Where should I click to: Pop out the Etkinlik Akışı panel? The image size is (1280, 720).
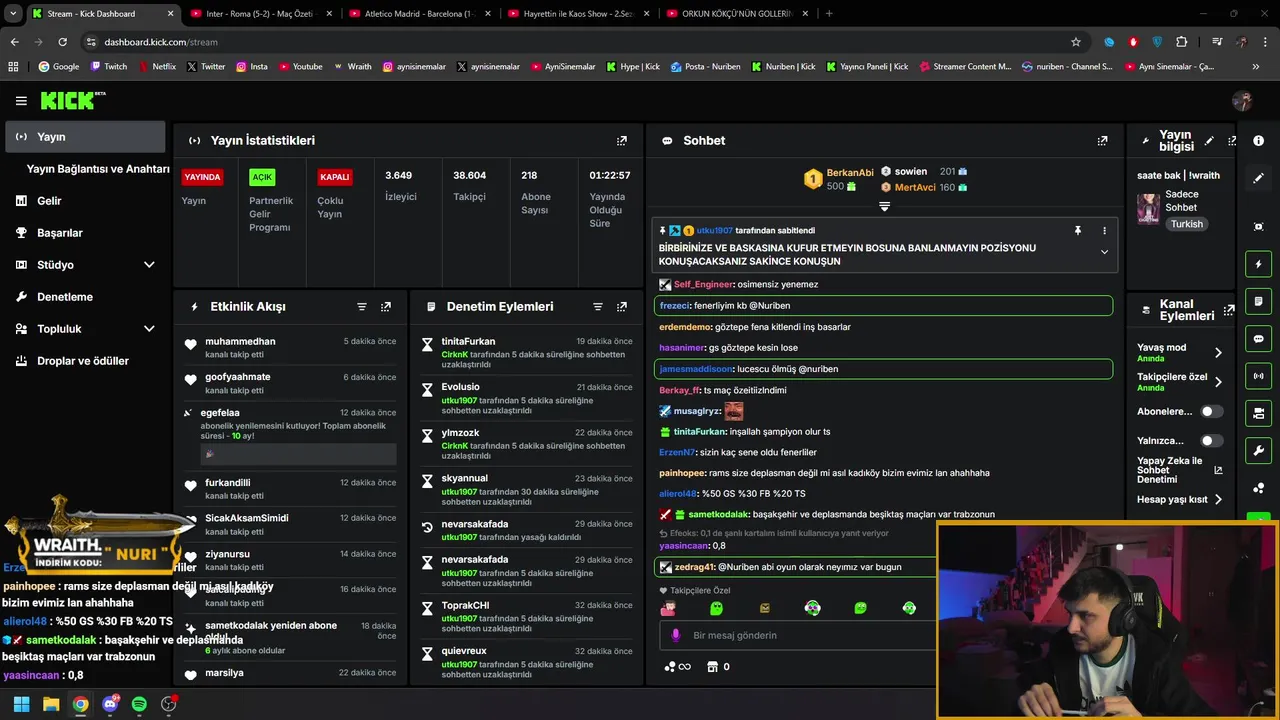click(x=386, y=307)
